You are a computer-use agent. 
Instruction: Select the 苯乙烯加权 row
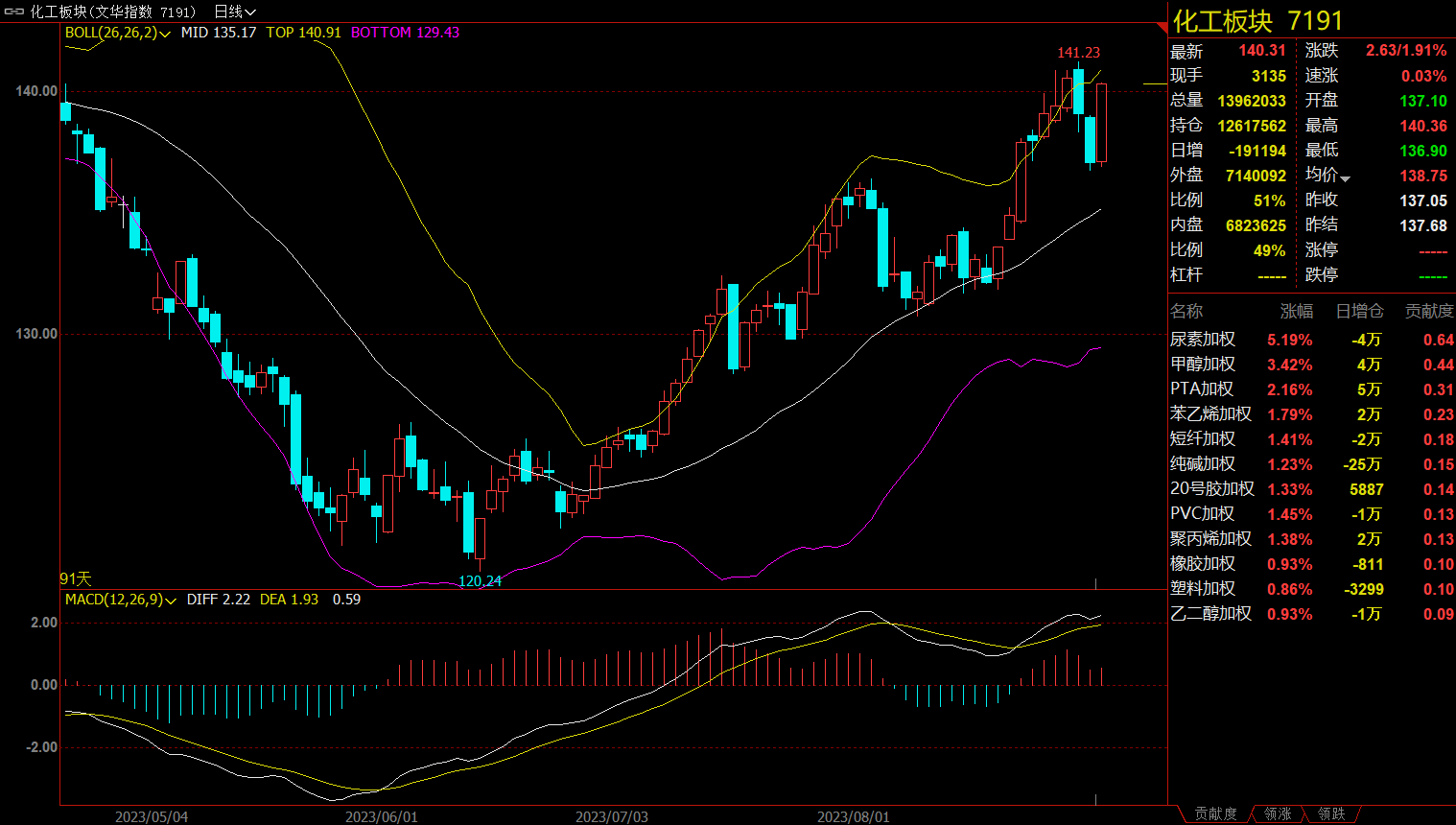click(1311, 414)
